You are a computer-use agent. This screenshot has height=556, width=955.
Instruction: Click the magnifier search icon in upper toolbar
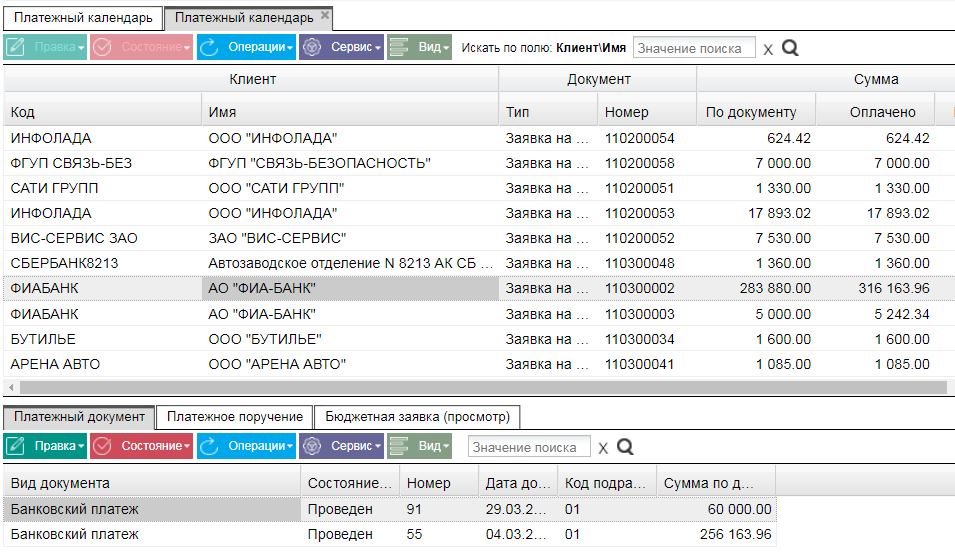tap(790, 48)
